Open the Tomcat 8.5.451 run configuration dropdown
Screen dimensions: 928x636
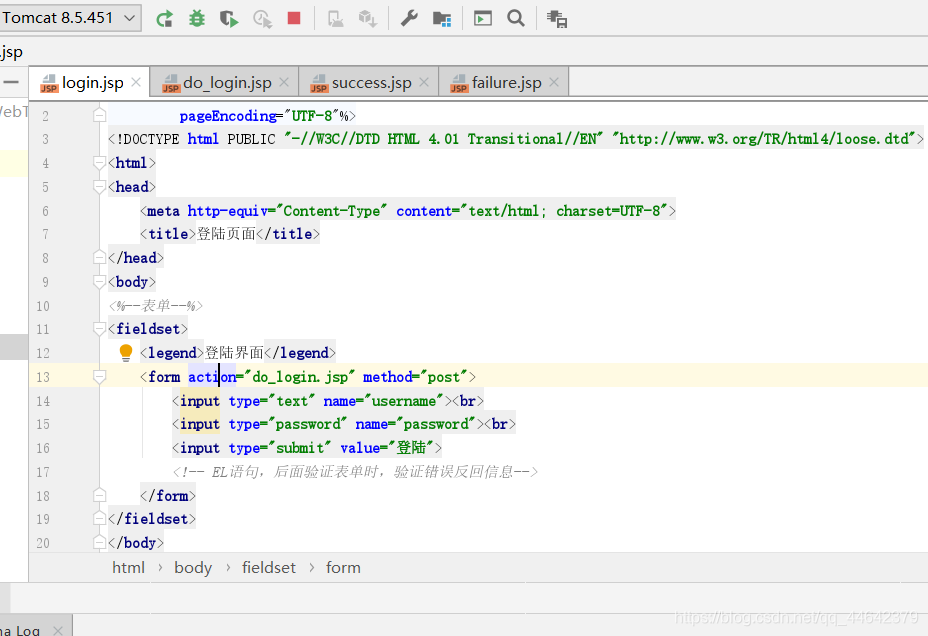point(69,18)
